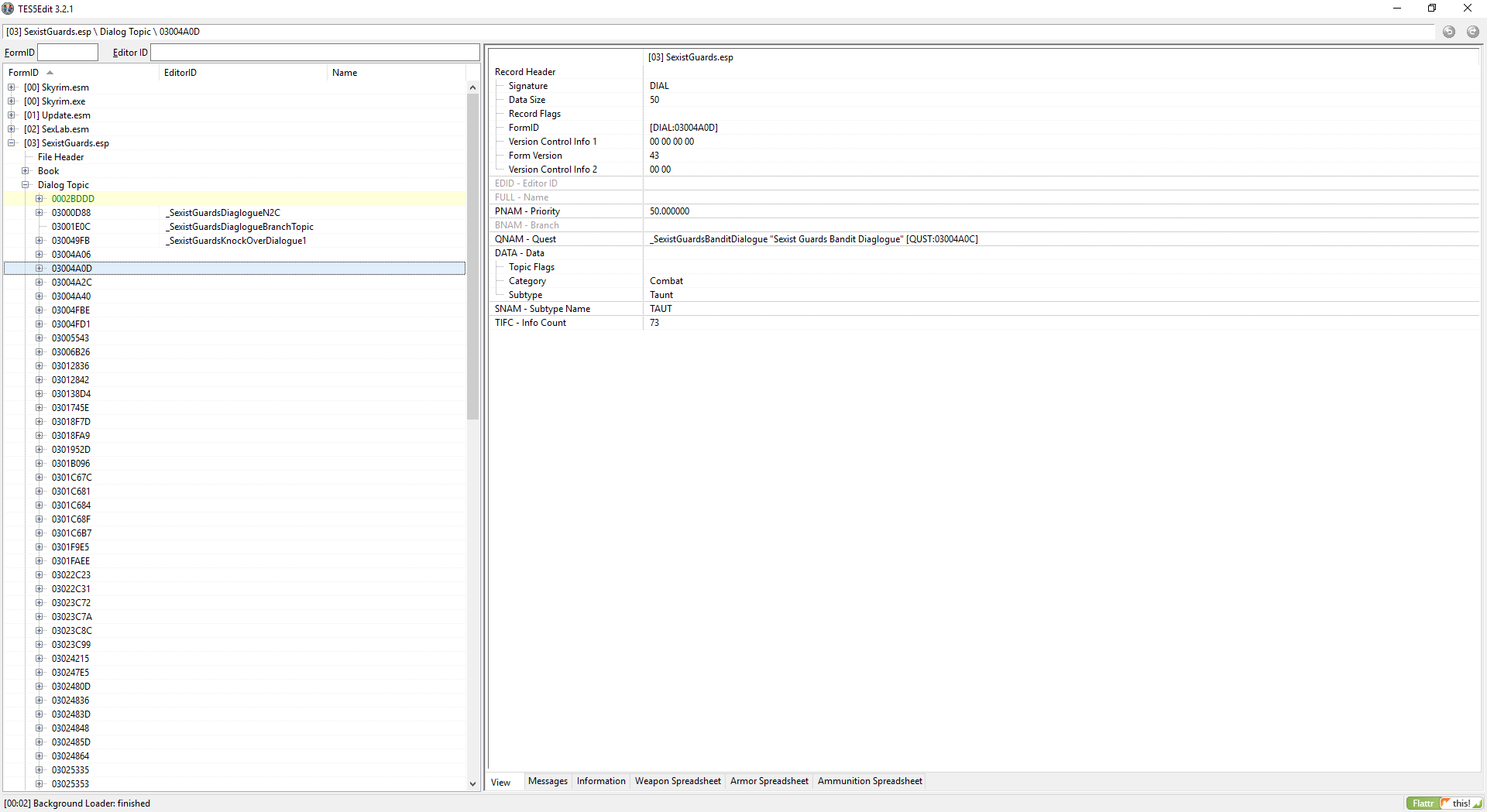
Task: Click the navigate back arrow icon
Action: (1448, 32)
